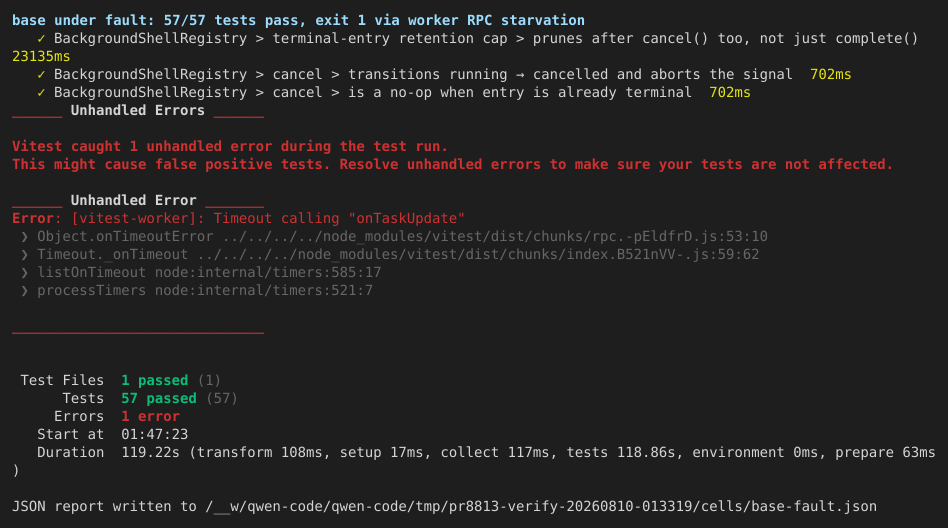Click the "base under fault" header line
Viewport: 948px width, 528px height.
click(298, 21)
